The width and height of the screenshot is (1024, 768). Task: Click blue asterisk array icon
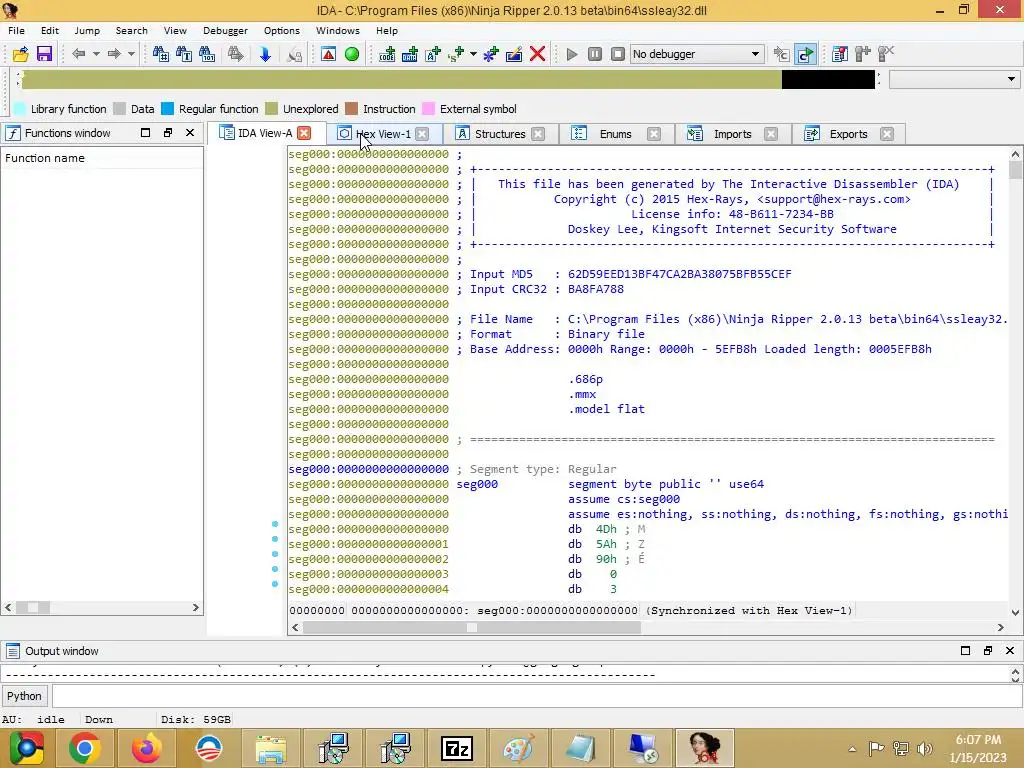tap(490, 54)
